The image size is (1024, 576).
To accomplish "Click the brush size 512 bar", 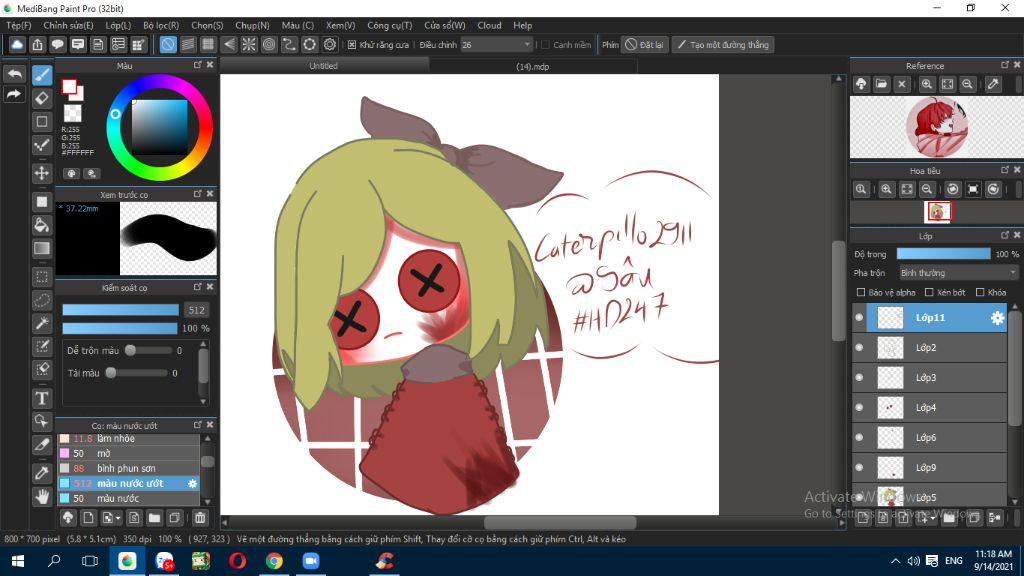I will (x=120, y=310).
